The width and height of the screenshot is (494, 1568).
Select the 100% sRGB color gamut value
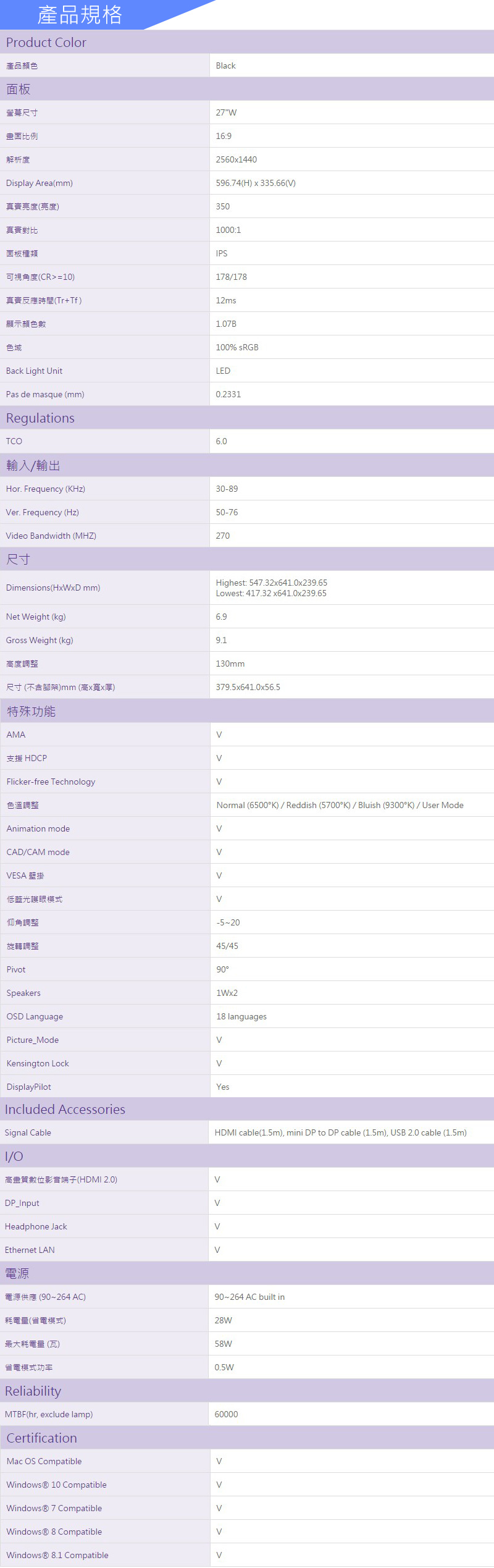click(x=237, y=347)
